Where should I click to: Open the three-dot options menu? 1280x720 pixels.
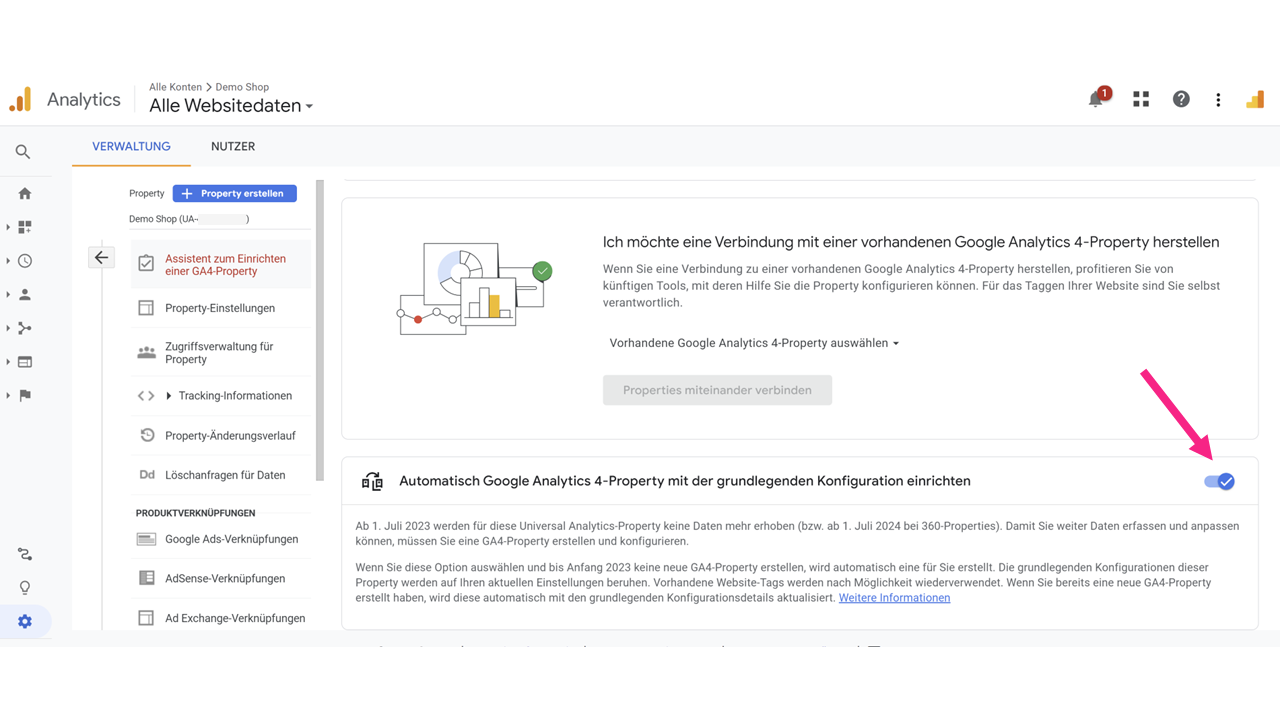click(1218, 99)
